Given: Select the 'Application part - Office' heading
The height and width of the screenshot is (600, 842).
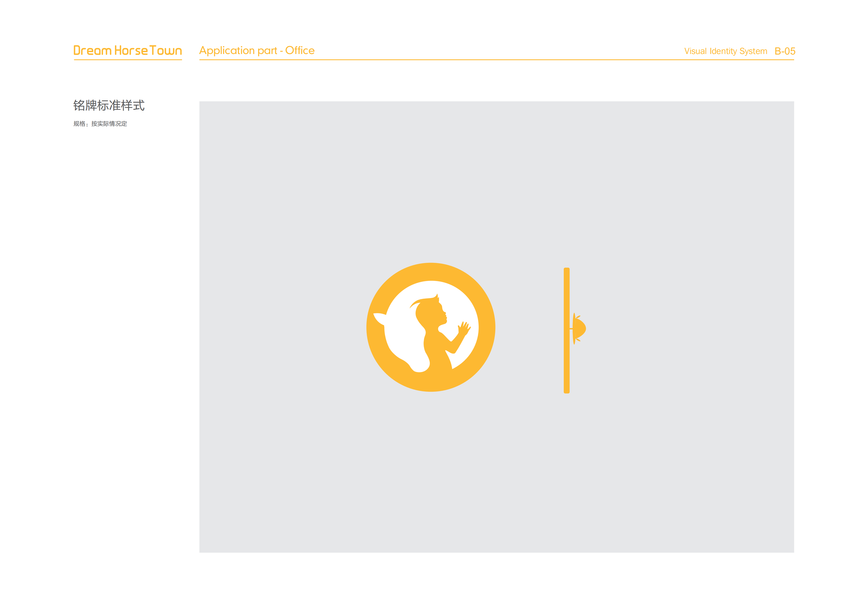Looking at the screenshot, I should tap(257, 50).
